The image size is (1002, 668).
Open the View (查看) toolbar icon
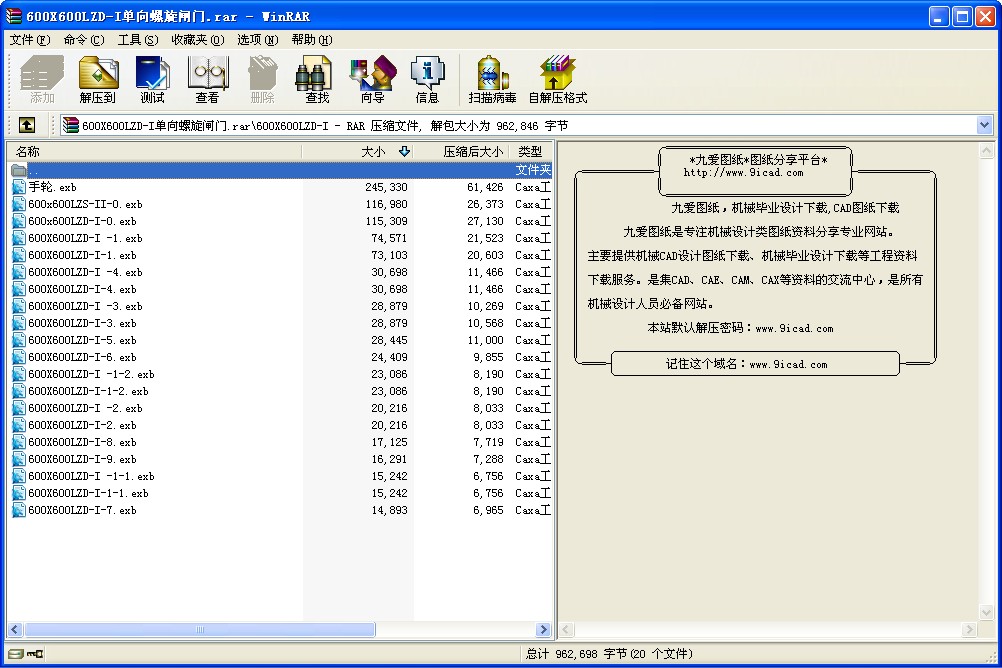[x=207, y=80]
